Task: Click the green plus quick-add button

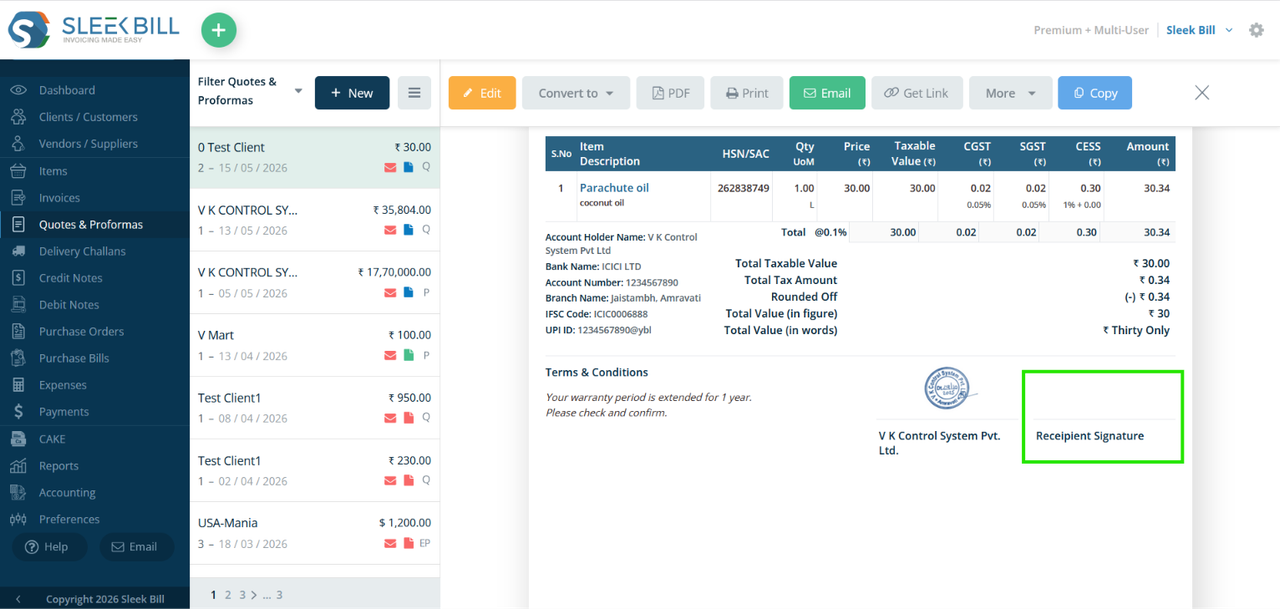Action: tap(219, 30)
